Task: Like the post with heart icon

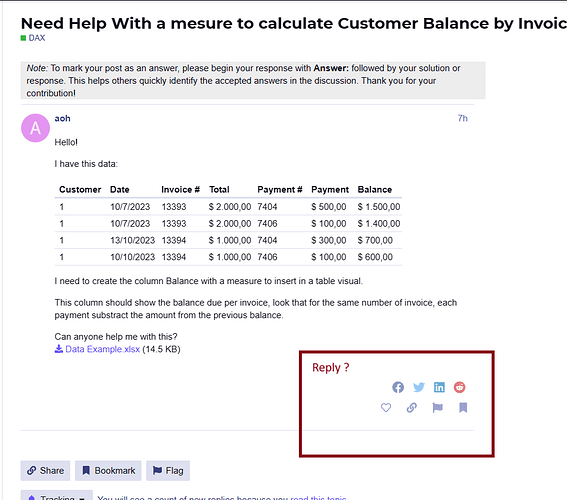Action: coord(386,408)
